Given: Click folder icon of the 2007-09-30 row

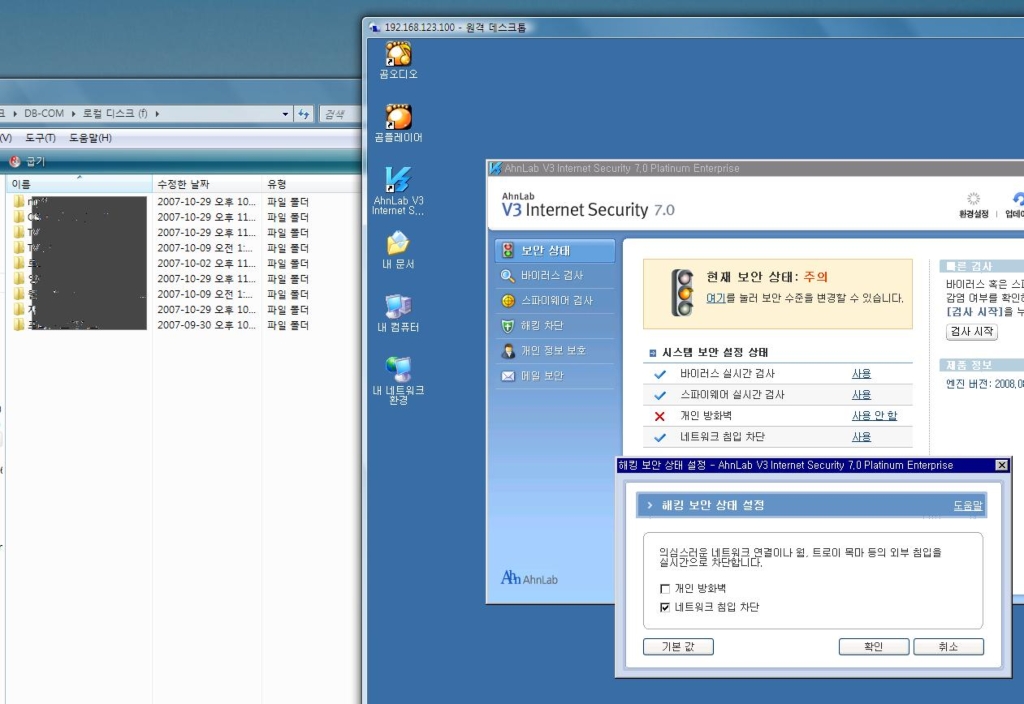Looking at the screenshot, I should pyautogui.click(x=19, y=325).
